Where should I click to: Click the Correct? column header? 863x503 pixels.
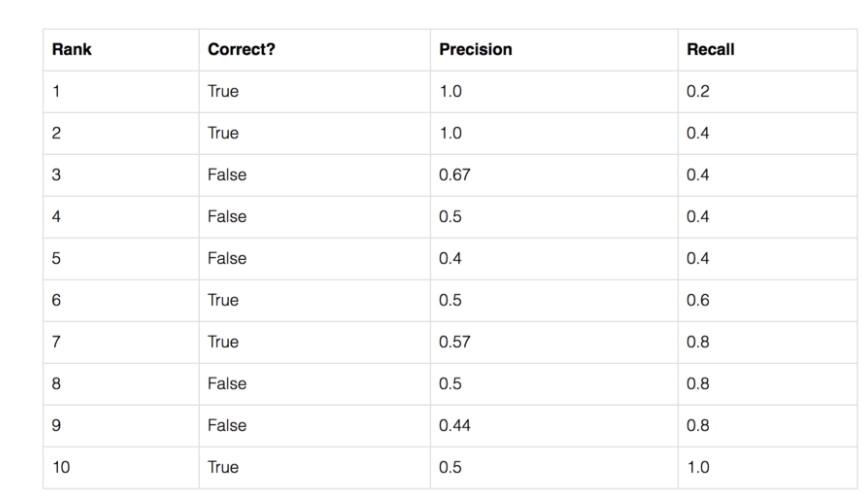click(240, 49)
